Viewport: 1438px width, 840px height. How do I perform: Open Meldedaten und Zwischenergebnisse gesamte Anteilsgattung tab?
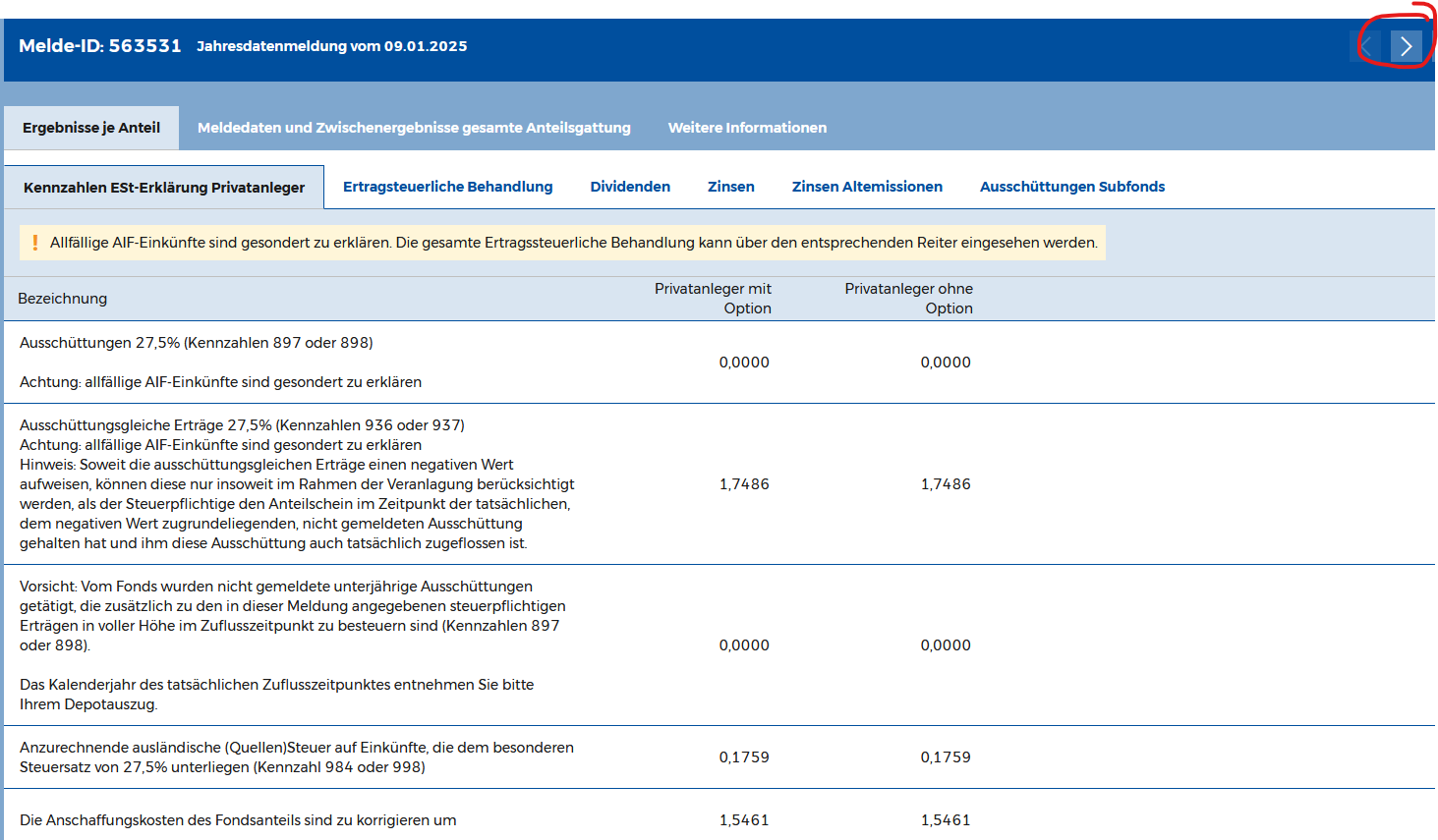(x=414, y=128)
